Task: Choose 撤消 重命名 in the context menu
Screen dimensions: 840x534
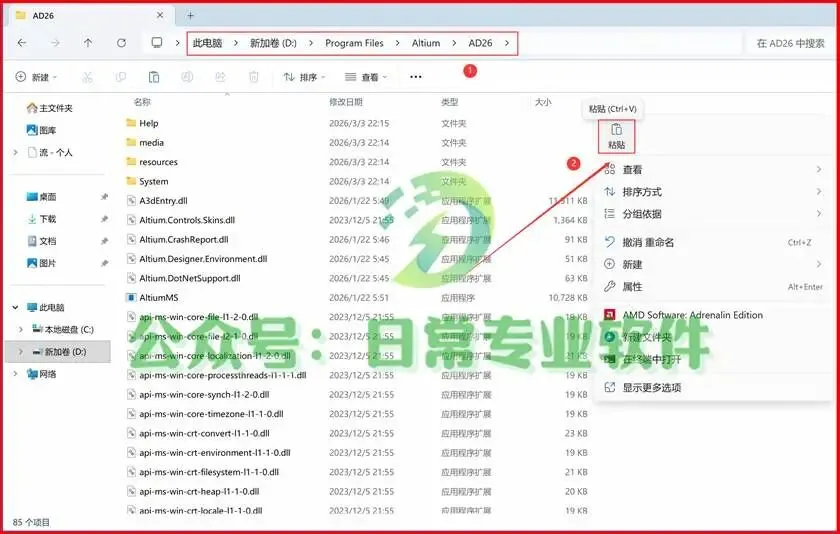Action: (712, 242)
